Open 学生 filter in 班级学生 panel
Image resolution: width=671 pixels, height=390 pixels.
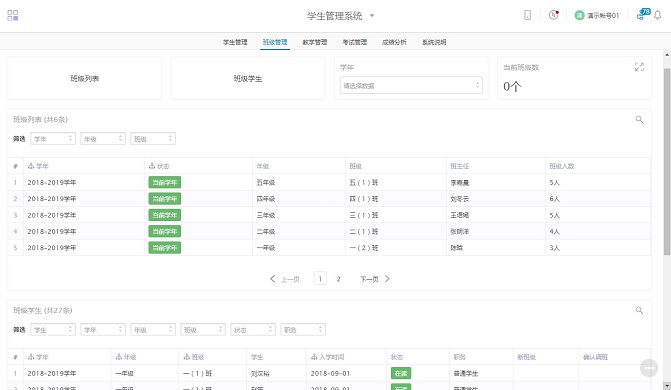[x=53, y=330]
